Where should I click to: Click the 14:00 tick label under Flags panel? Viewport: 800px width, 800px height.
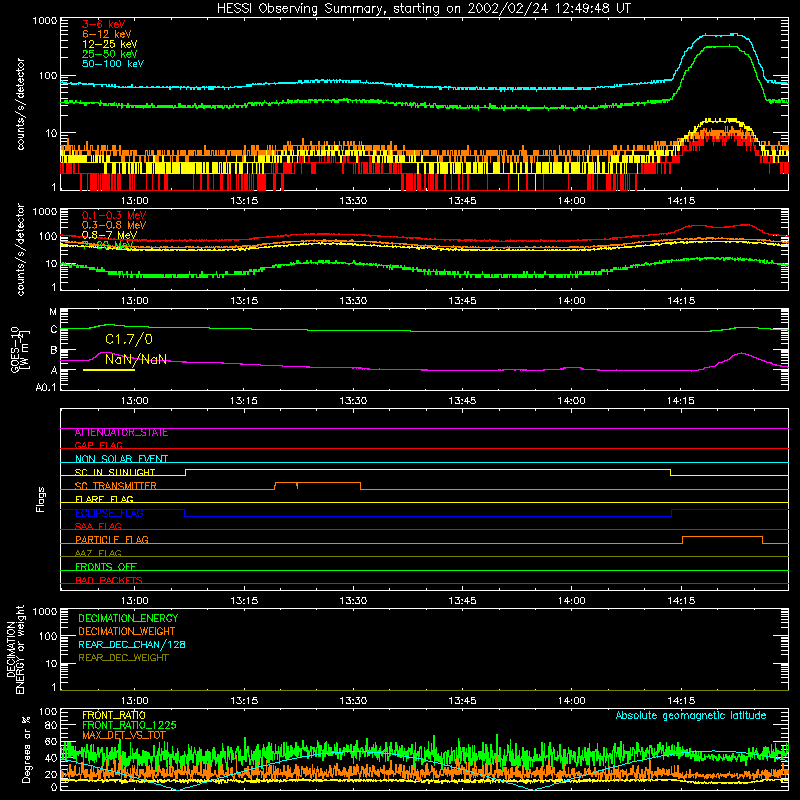point(571,601)
